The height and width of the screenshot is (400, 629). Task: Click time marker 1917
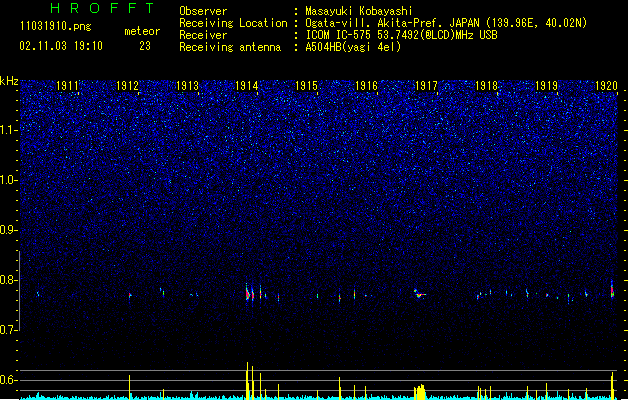pos(426,86)
